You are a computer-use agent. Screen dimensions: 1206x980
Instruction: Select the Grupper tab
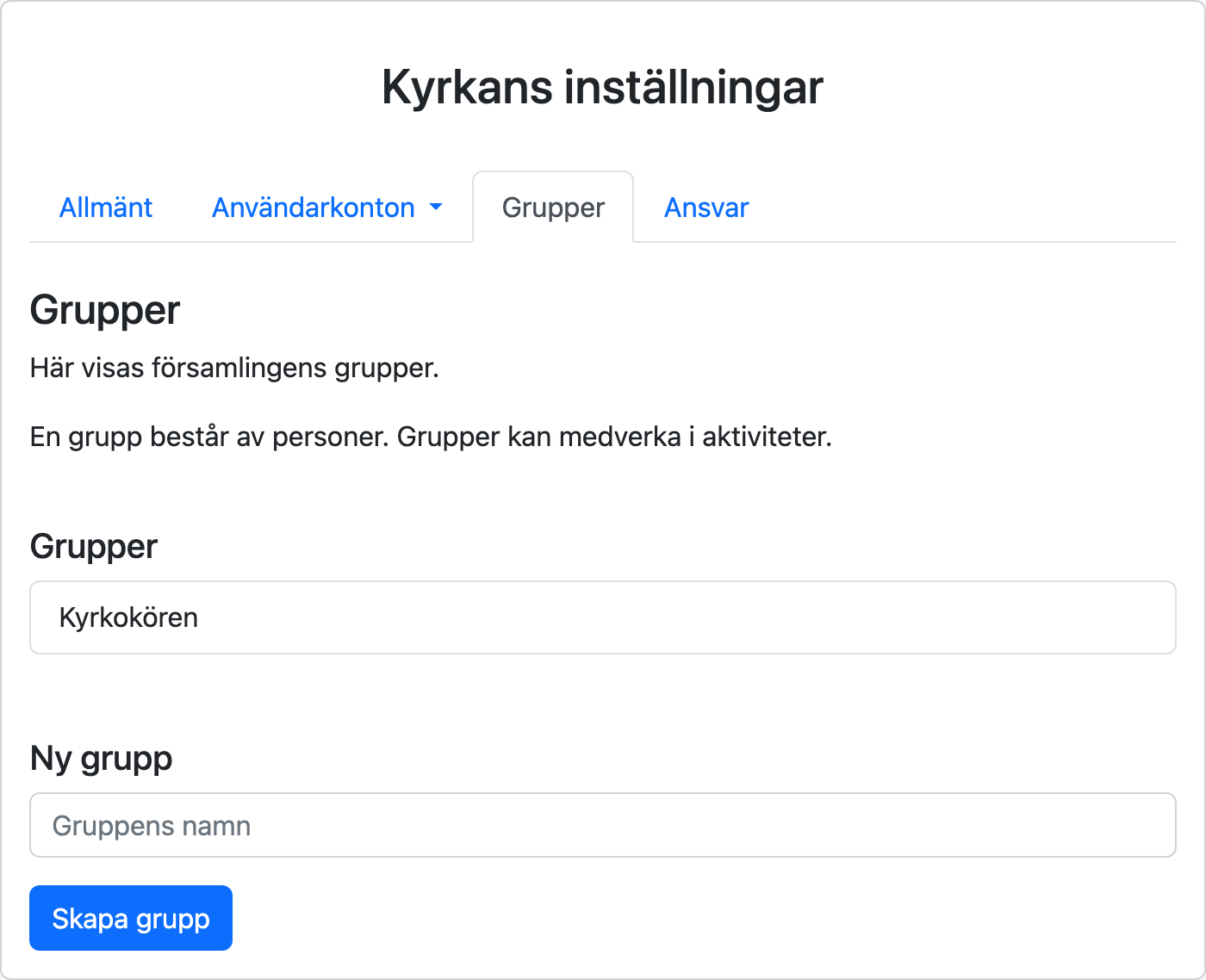[553, 208]
